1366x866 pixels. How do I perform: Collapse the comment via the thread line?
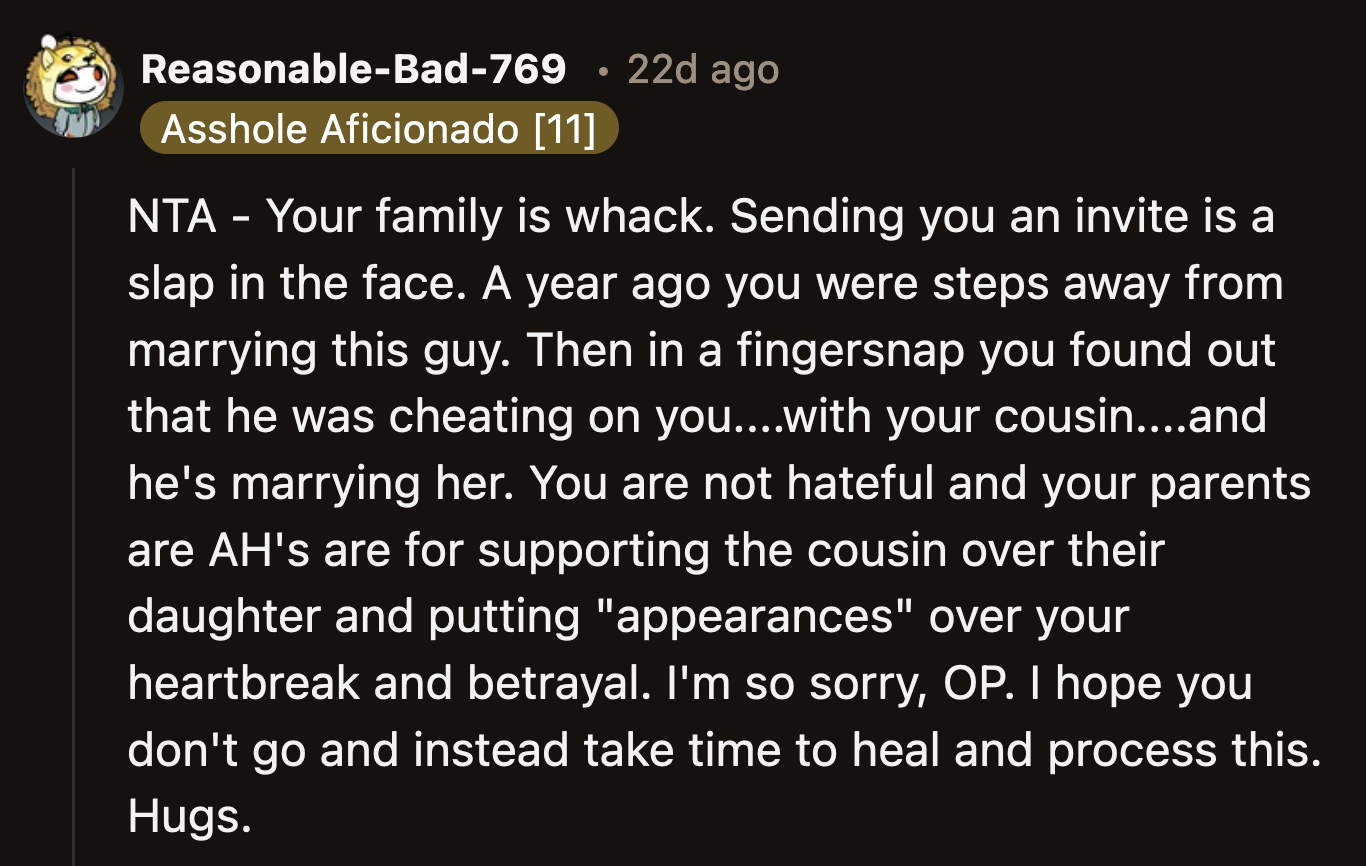75,500
